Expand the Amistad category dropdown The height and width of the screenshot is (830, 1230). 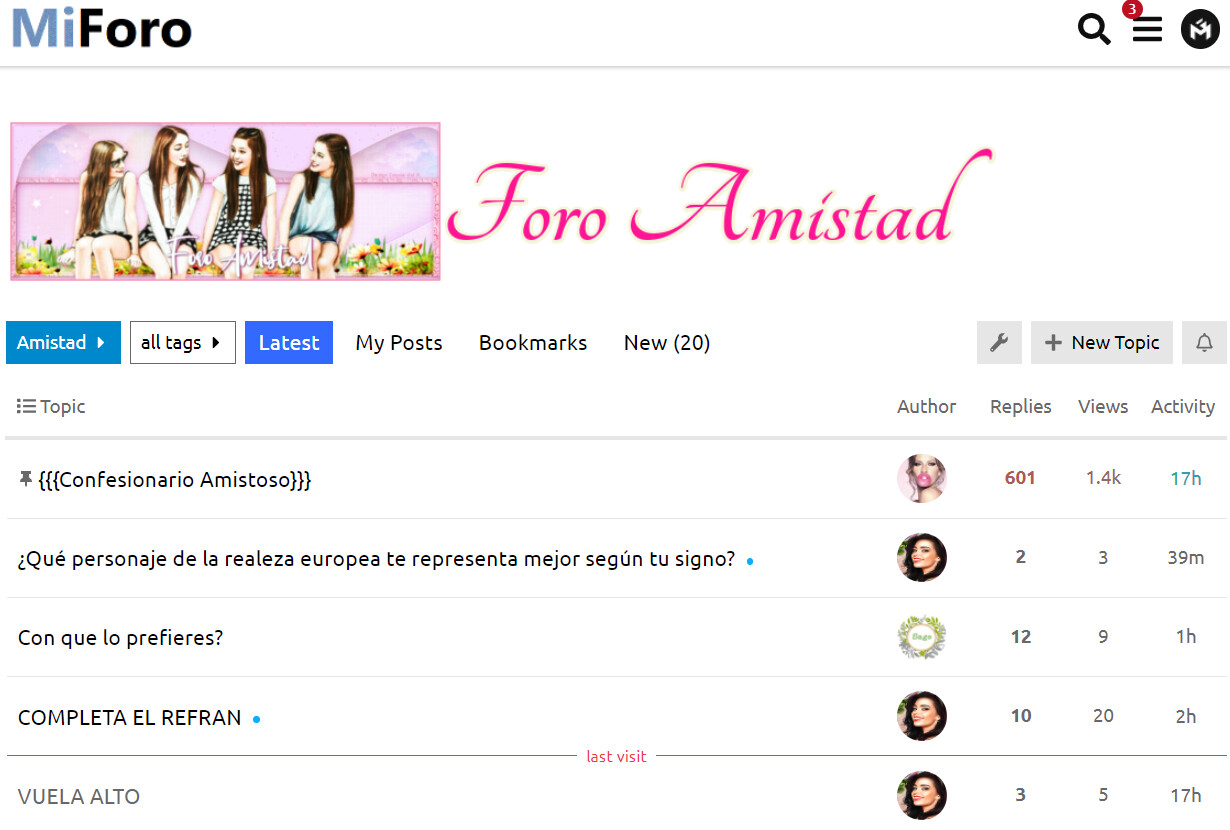coord(63,343)
